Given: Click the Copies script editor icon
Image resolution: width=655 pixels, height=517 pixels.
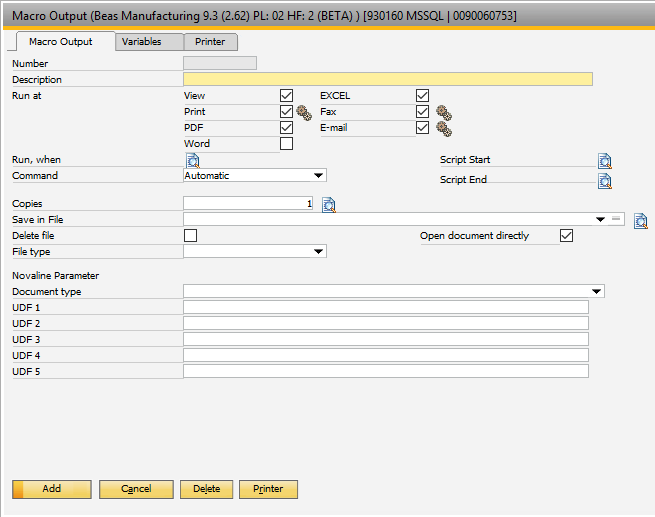Looking at the screenshot, I should tap(328, 205).
